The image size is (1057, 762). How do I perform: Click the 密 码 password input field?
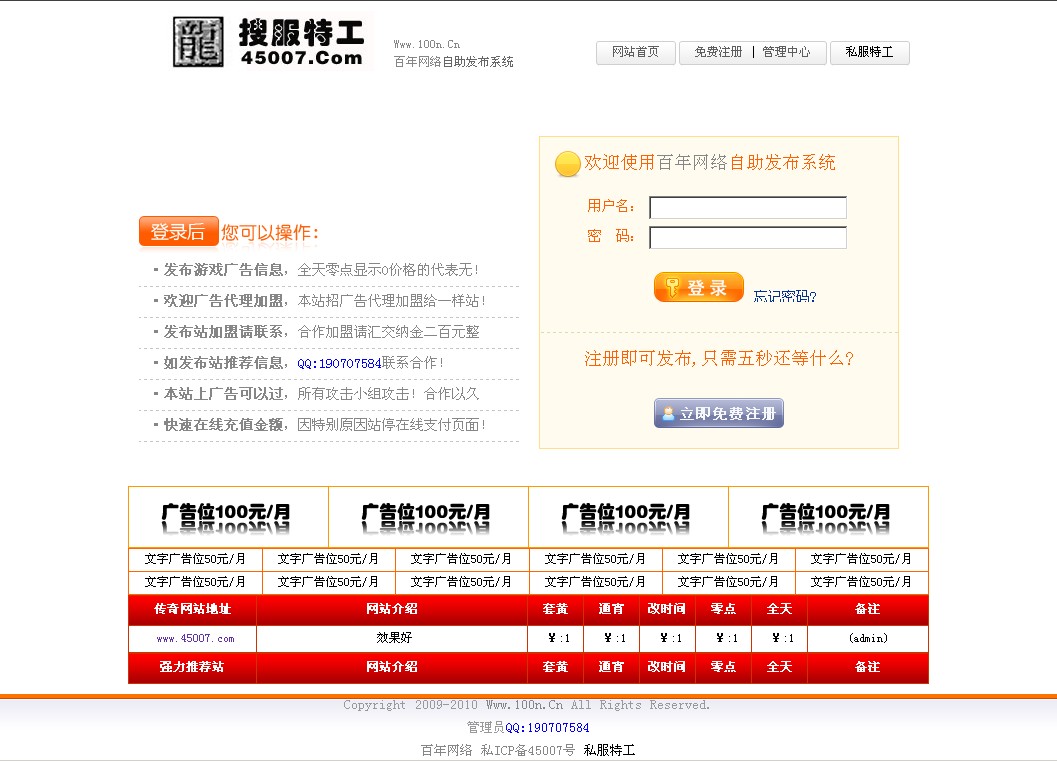[746, 237]
